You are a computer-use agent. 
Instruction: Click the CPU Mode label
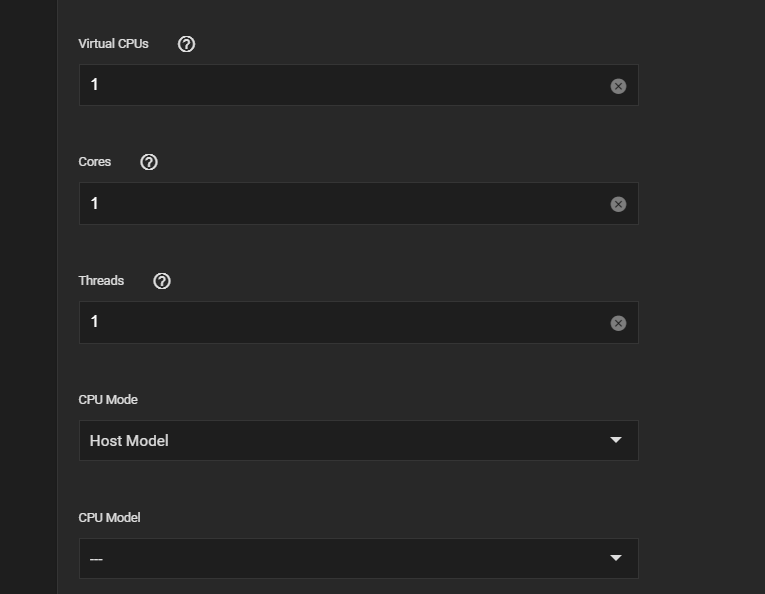[108, 400]
